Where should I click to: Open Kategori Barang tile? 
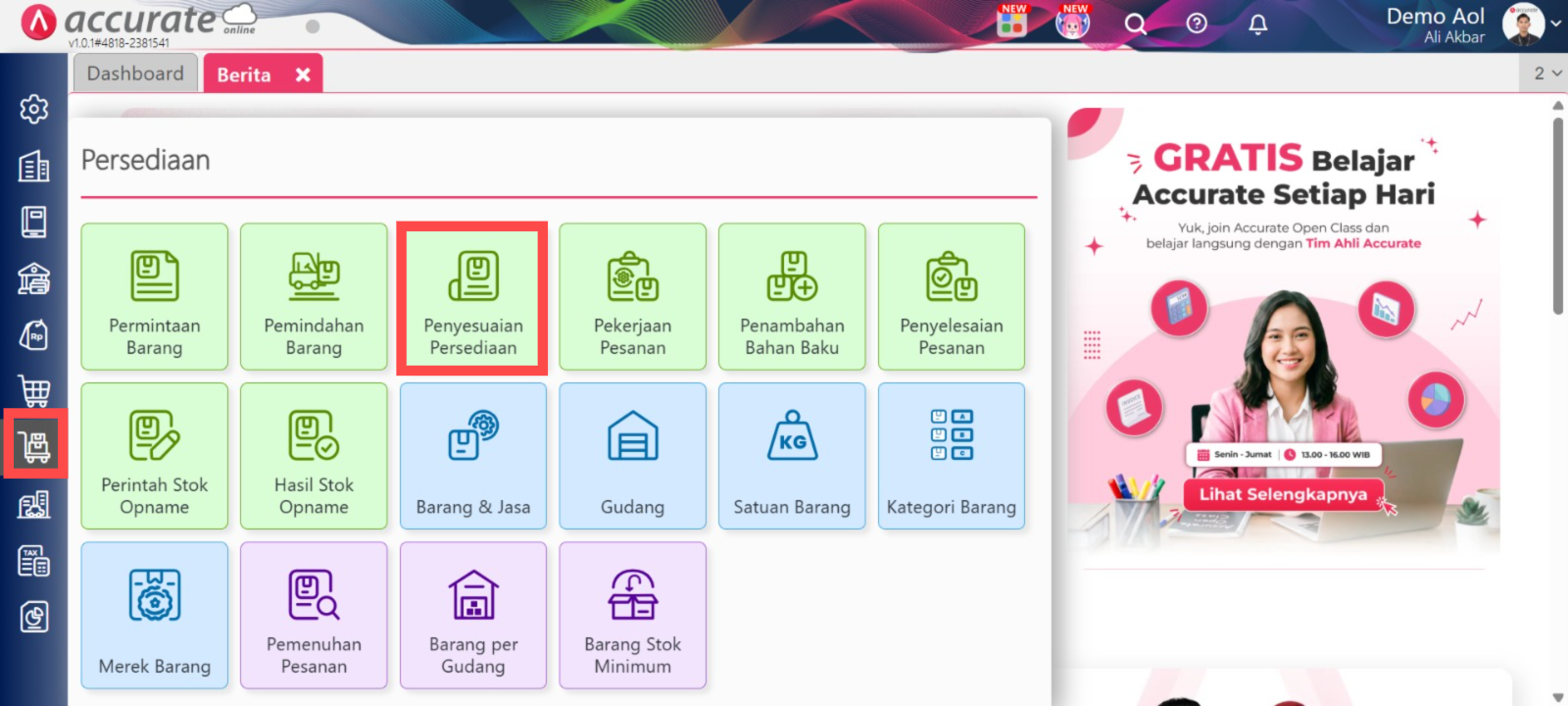[x=952, y=456]
